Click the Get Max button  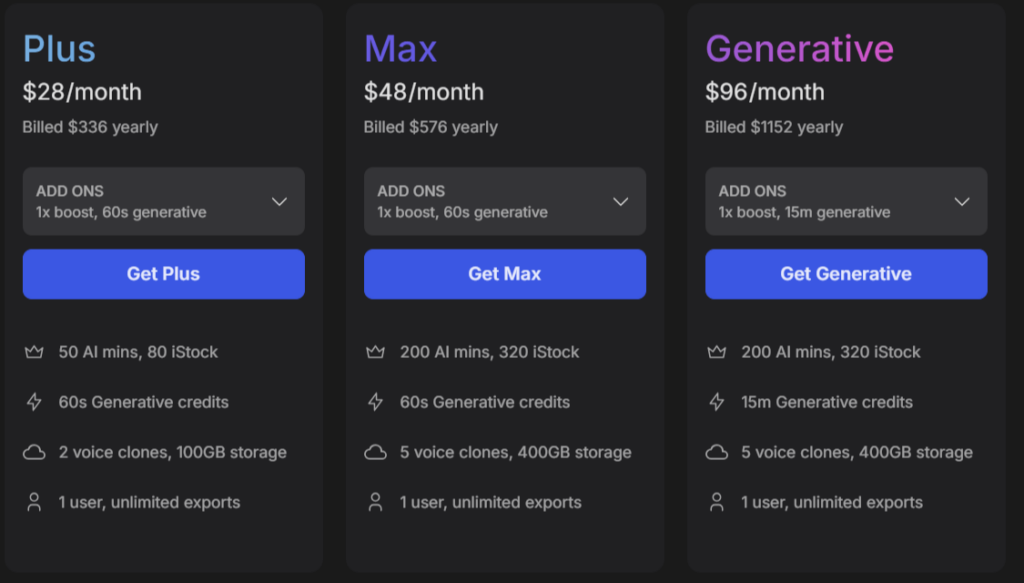pos(505,274)
